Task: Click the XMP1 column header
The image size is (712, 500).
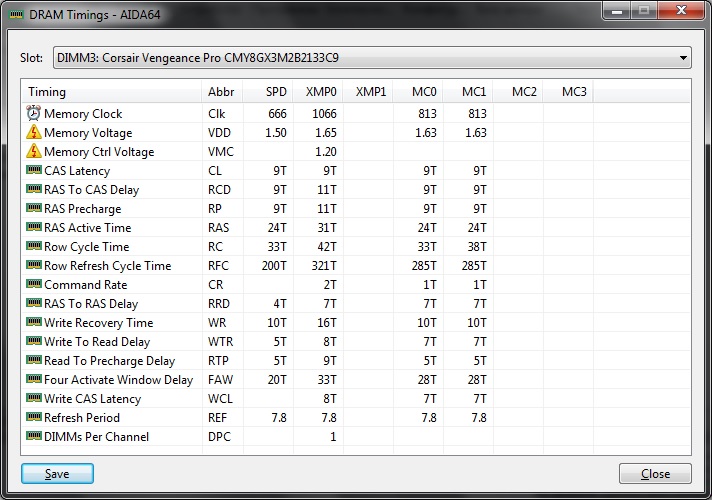Action: [x=368, y=92]
